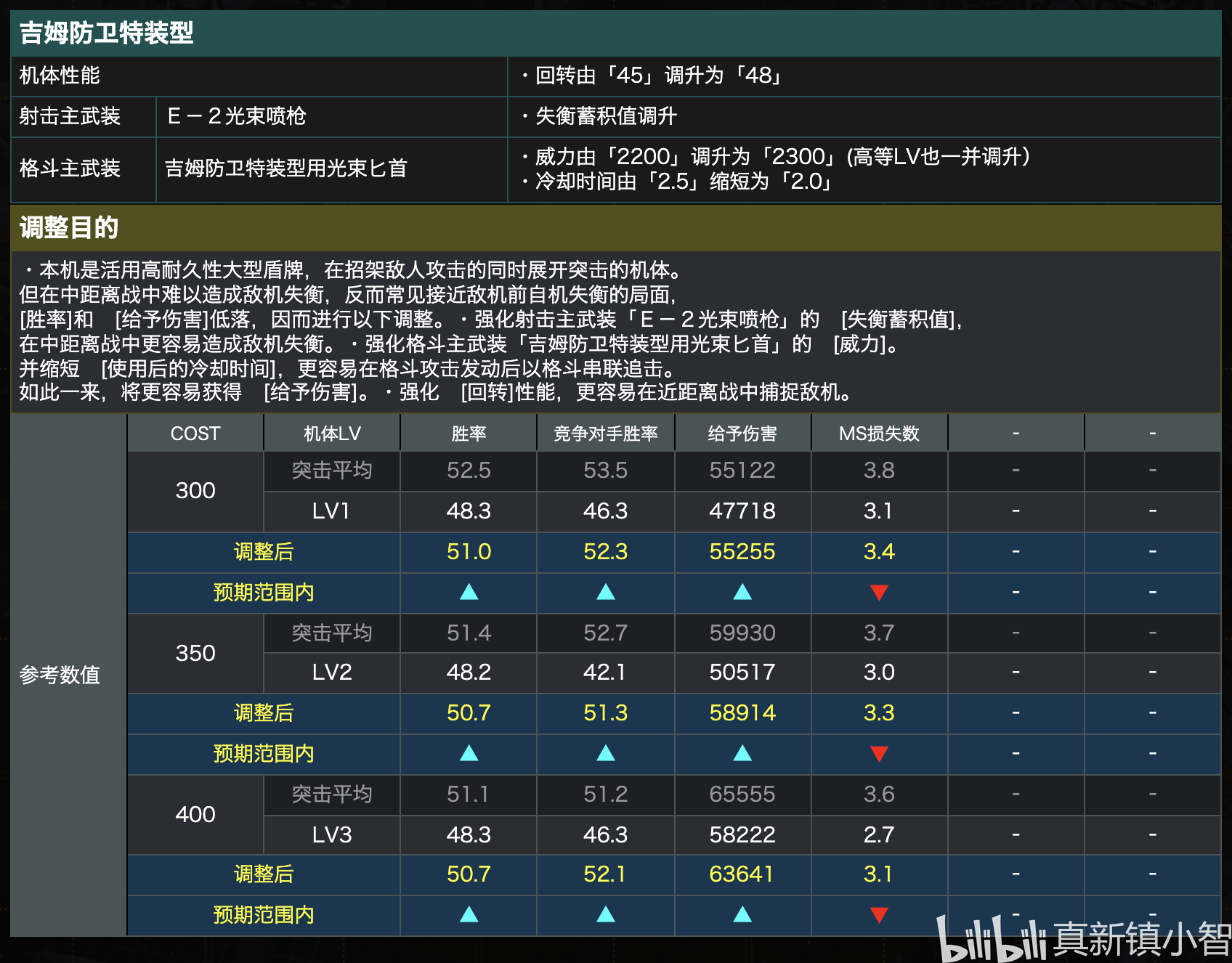Click the cyan up triangle under damage 63641
The height and width of the screenshot is (963, 1232).
point(742,914)
